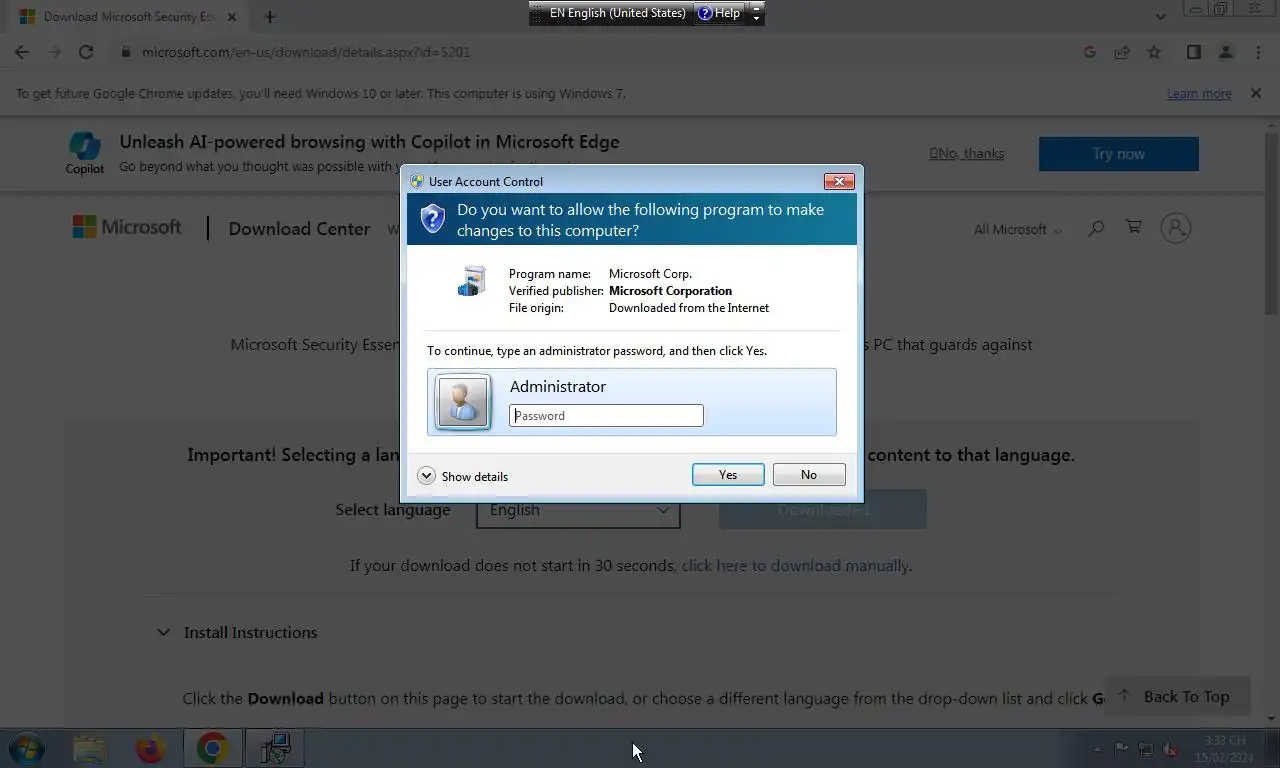Reload the Chrome page
Image resolution: width=1280 pixels, height=768 pixels.
click(x=86, y=52)
